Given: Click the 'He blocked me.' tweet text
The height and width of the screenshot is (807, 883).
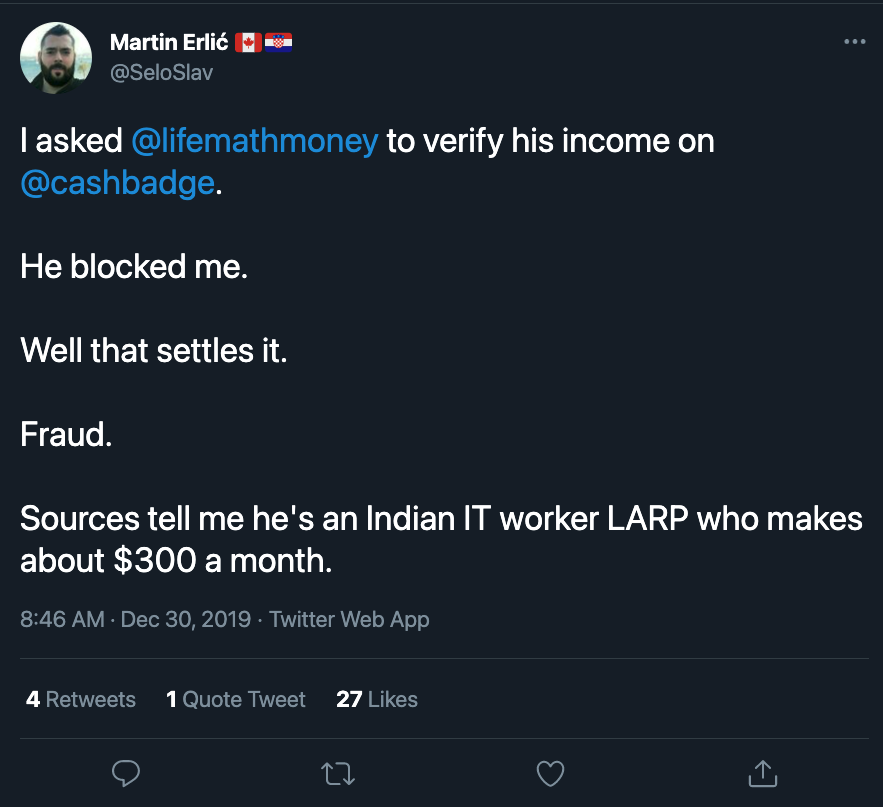Looking at the screenshot, I should [134, 266].
